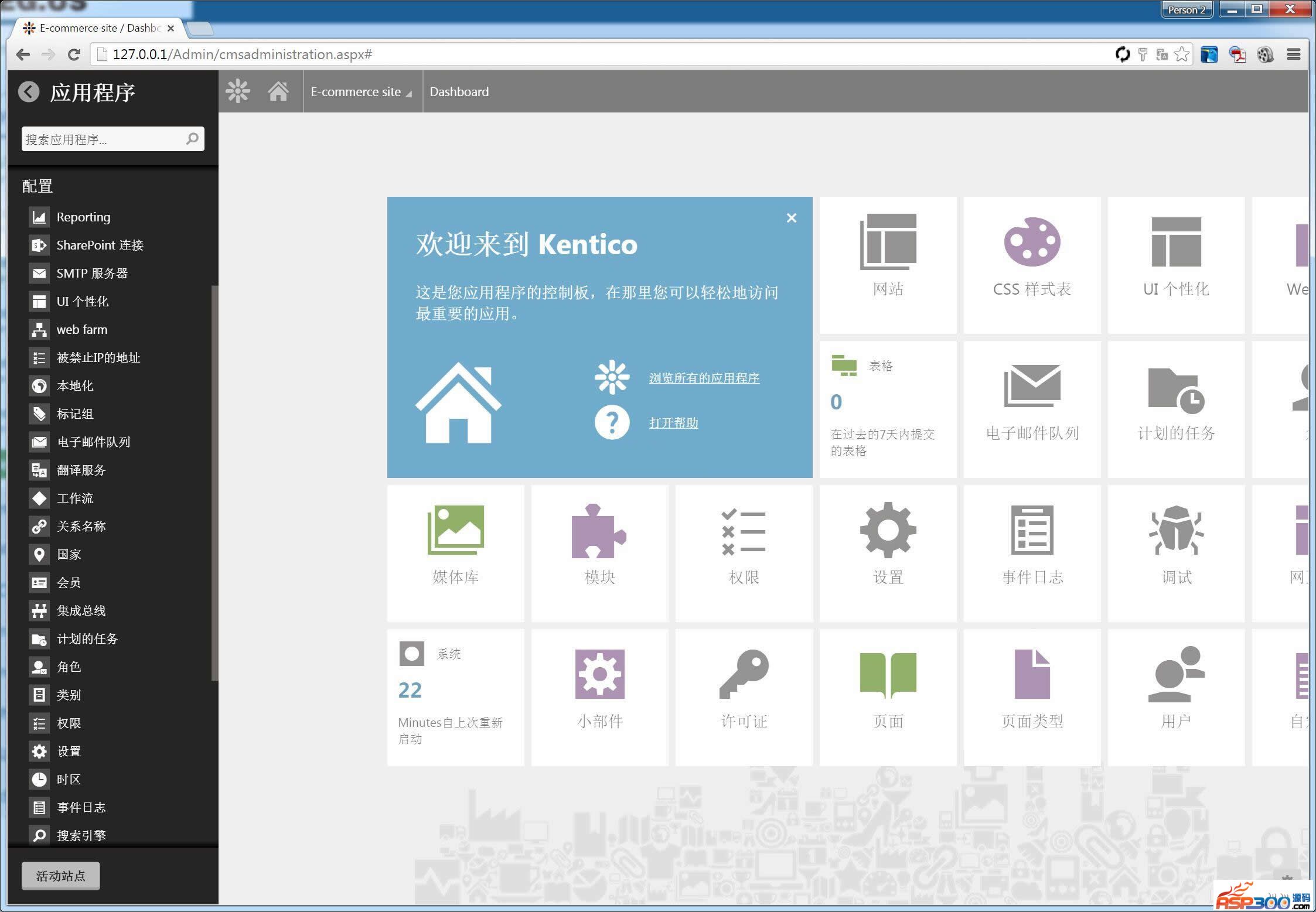Open the 调试 bug icon tile
This screenshot has width=1316, height=912.
(1176, 552)
